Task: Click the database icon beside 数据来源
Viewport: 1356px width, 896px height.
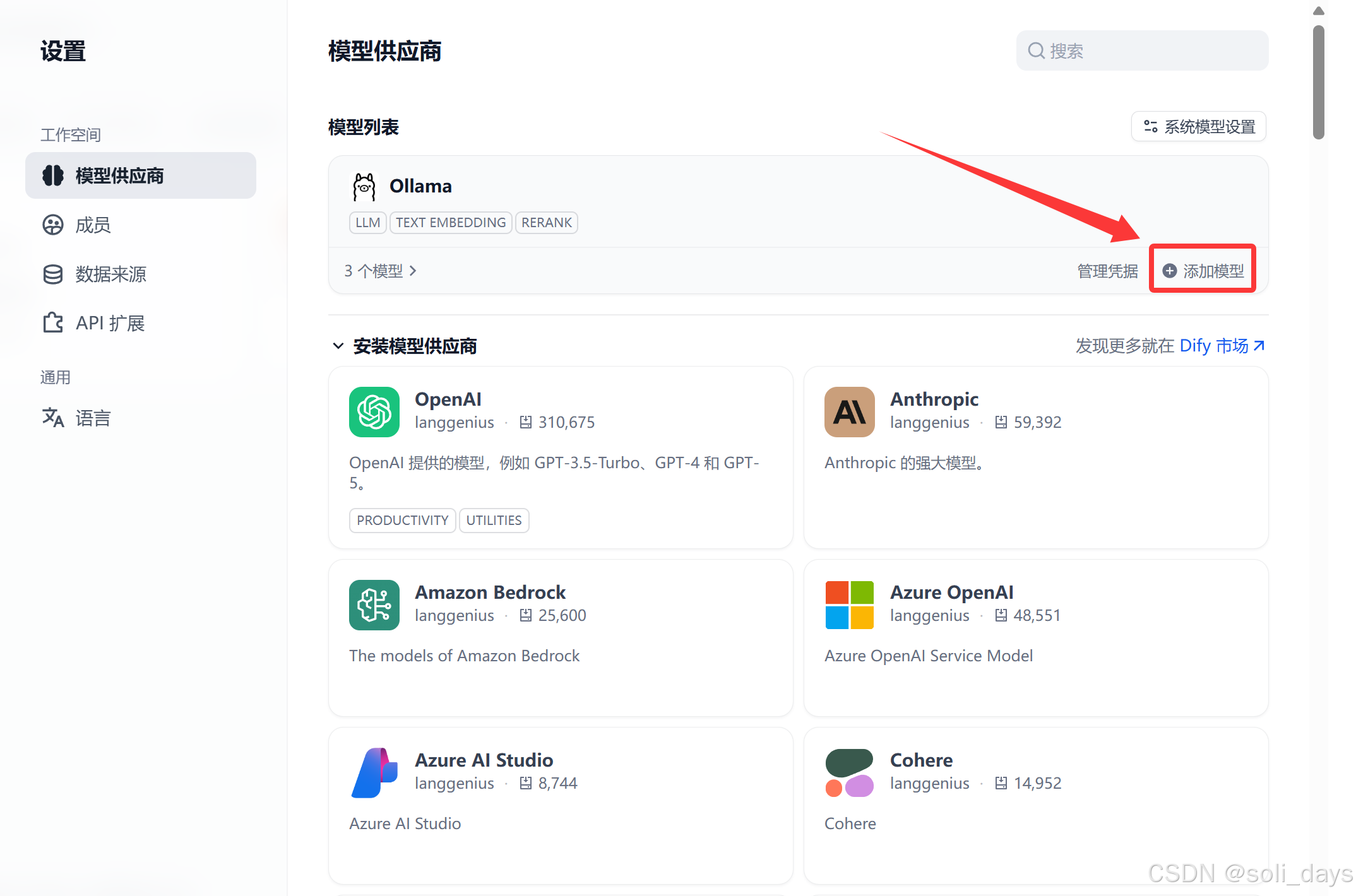Action: click(x=53, y=274)
